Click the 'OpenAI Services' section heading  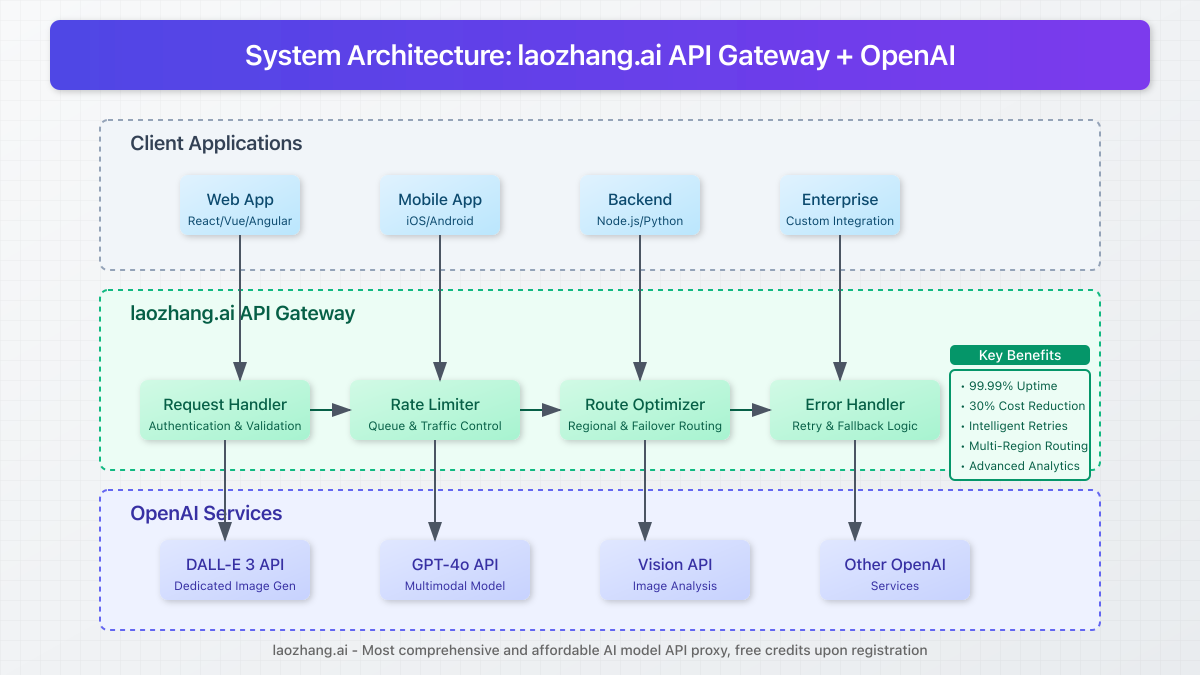[206, 513]
